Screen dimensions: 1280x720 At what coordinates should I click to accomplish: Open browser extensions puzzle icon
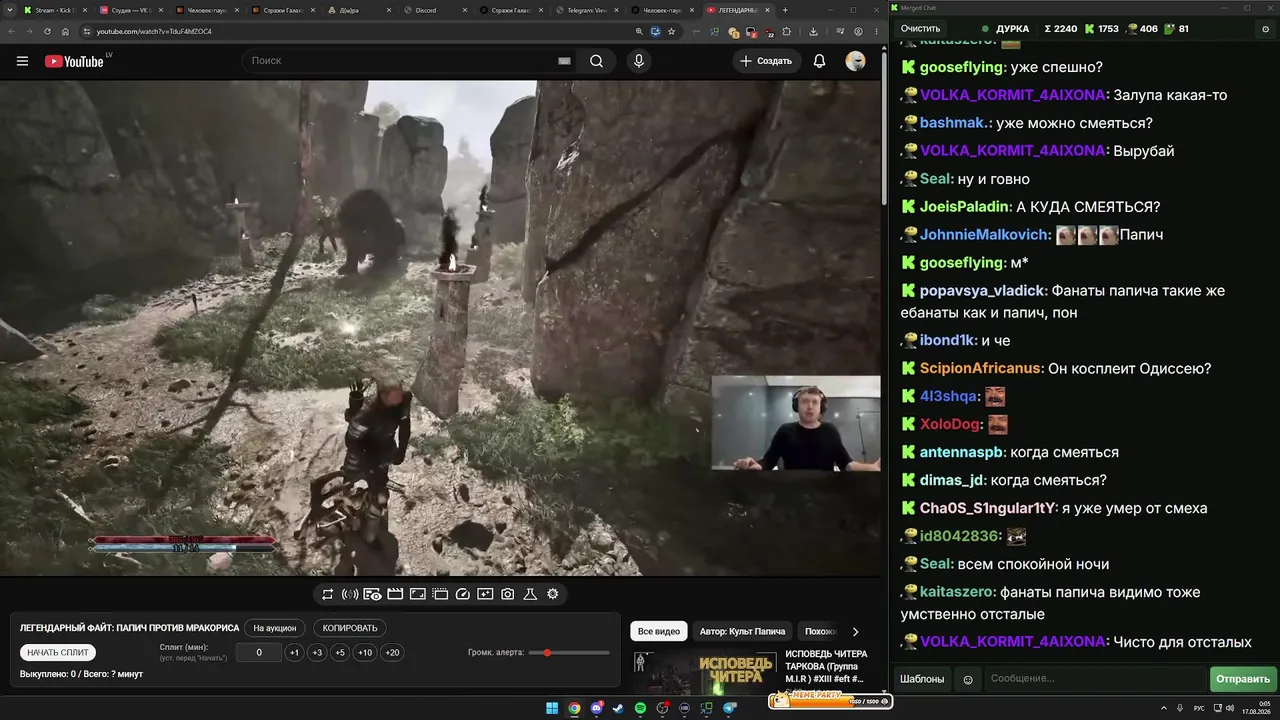(x=786, y=31)
